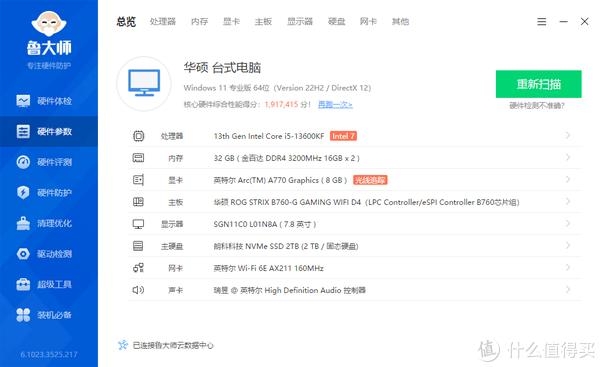Switch to 主板 tab

(x=263, y=21)
